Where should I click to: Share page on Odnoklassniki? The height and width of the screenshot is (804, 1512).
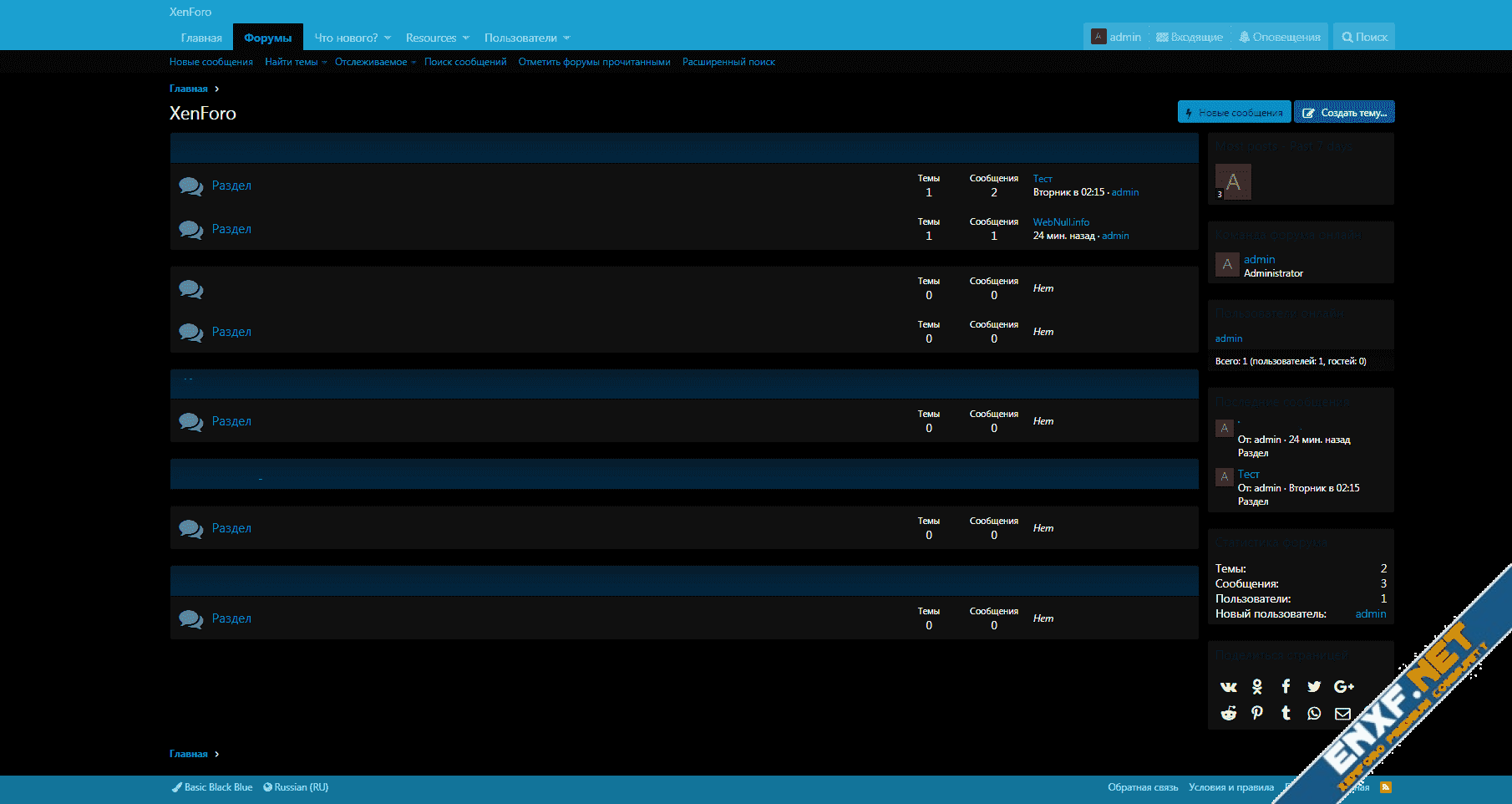(1257, 687)
